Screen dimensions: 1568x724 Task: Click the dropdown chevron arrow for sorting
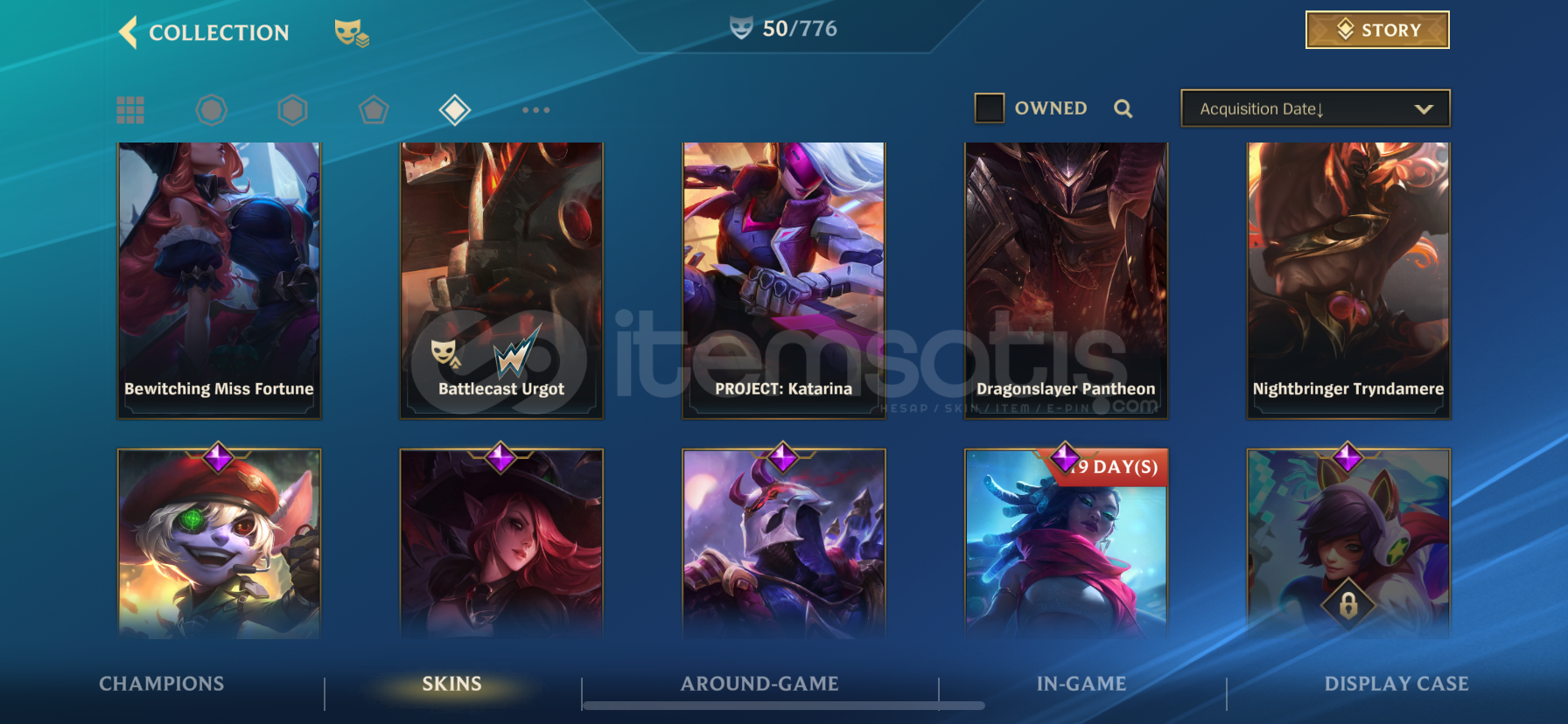tap(1424, 109)
